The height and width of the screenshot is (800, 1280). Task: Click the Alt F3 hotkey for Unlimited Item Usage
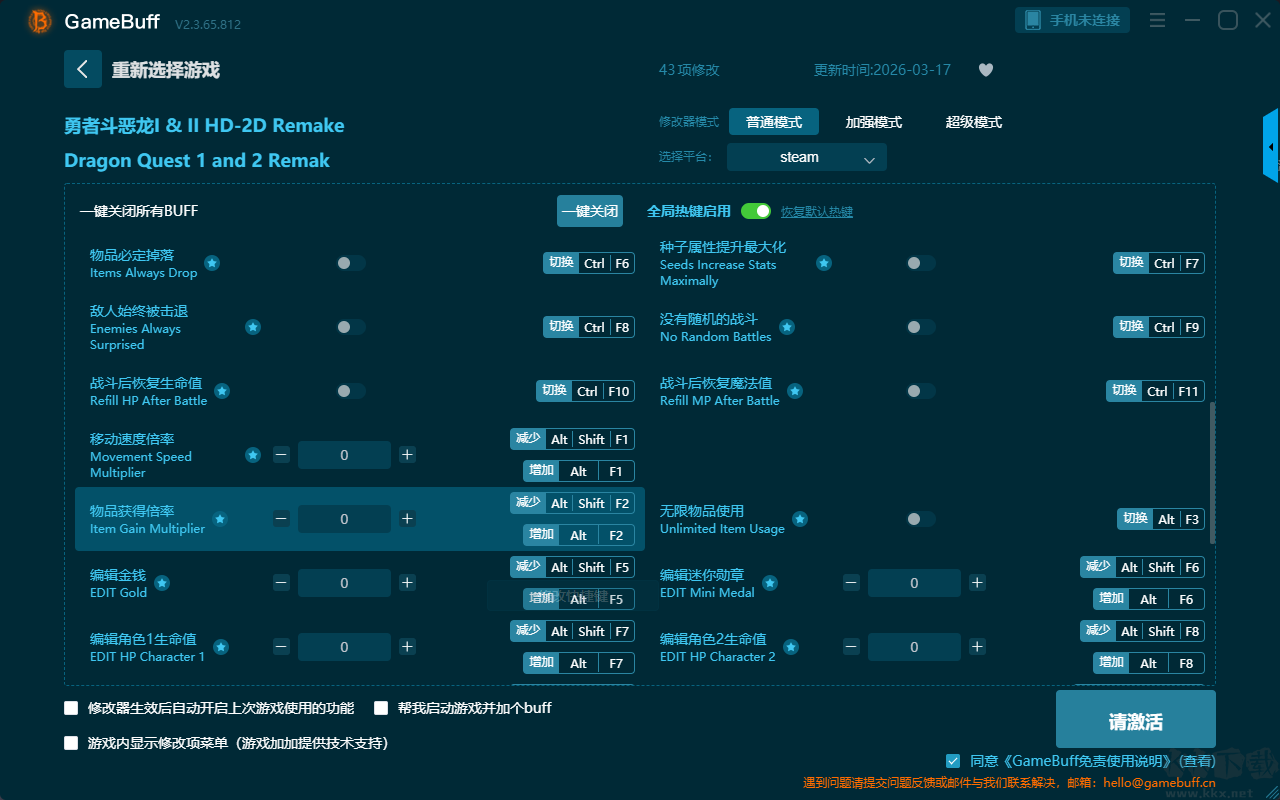point(1161,519)
